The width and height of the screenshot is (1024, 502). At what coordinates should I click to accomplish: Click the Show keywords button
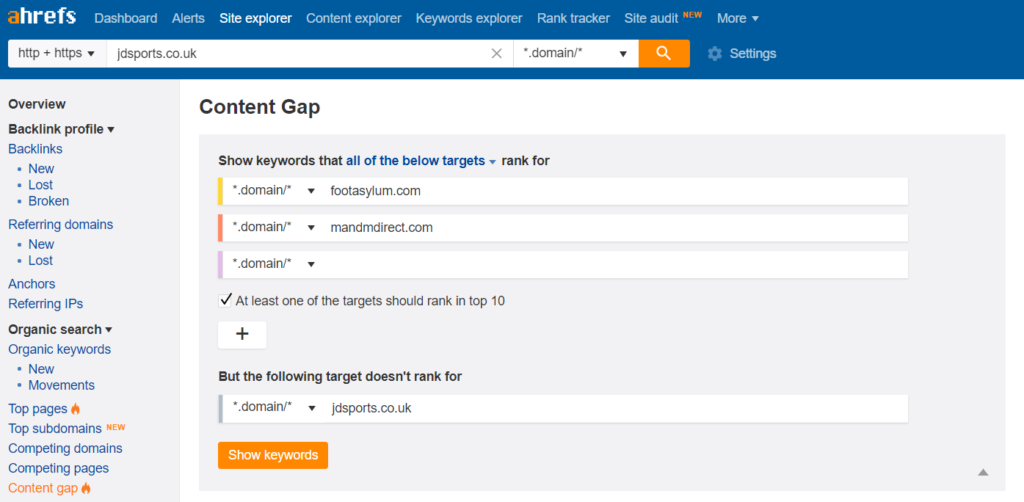pos(273,455)
